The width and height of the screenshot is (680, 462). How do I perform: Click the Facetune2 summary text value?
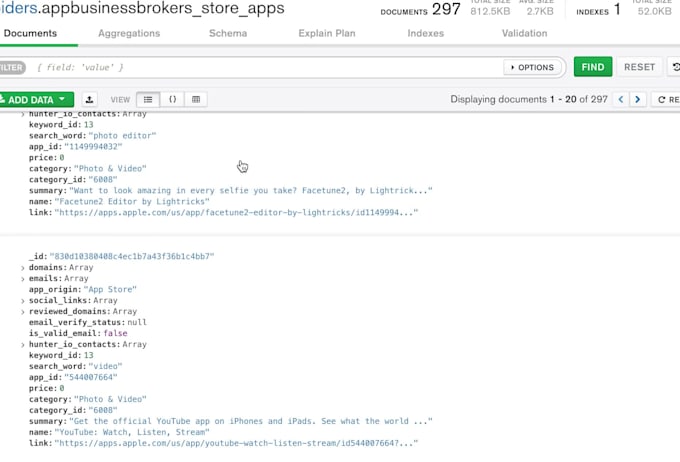251,190
